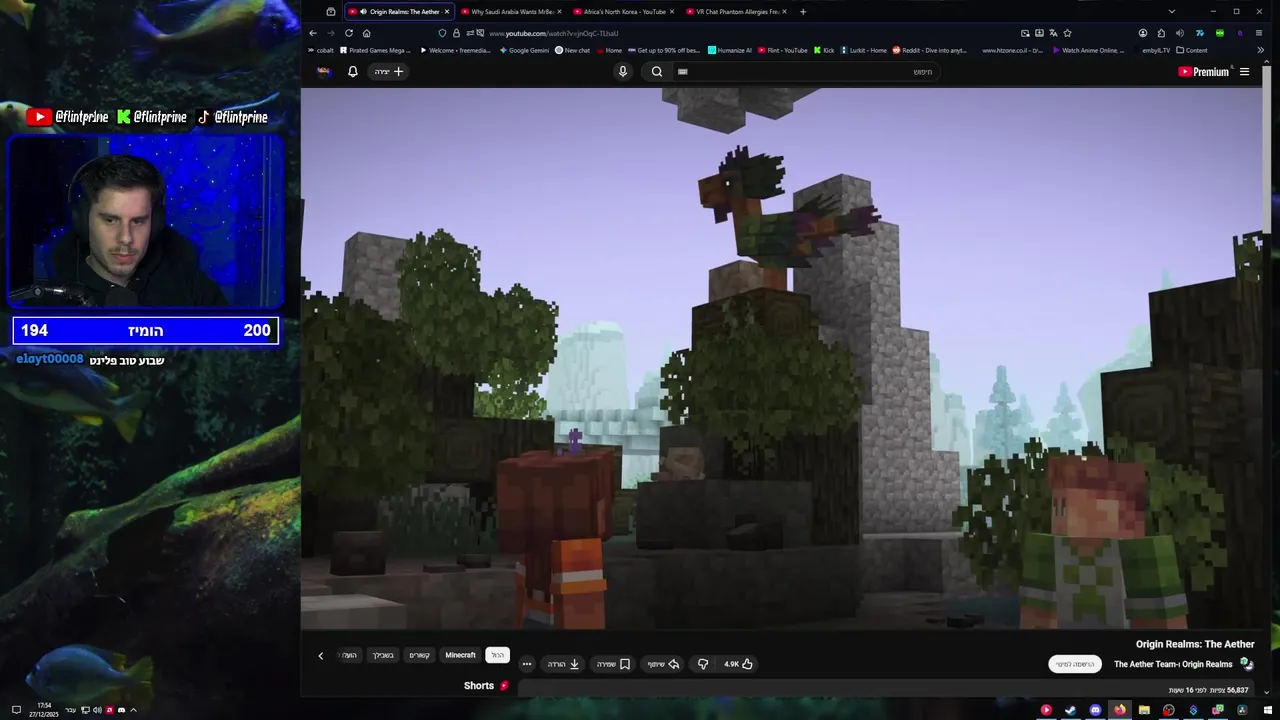
Task: Focus the YouTube search input field
Action: [805, 72]
